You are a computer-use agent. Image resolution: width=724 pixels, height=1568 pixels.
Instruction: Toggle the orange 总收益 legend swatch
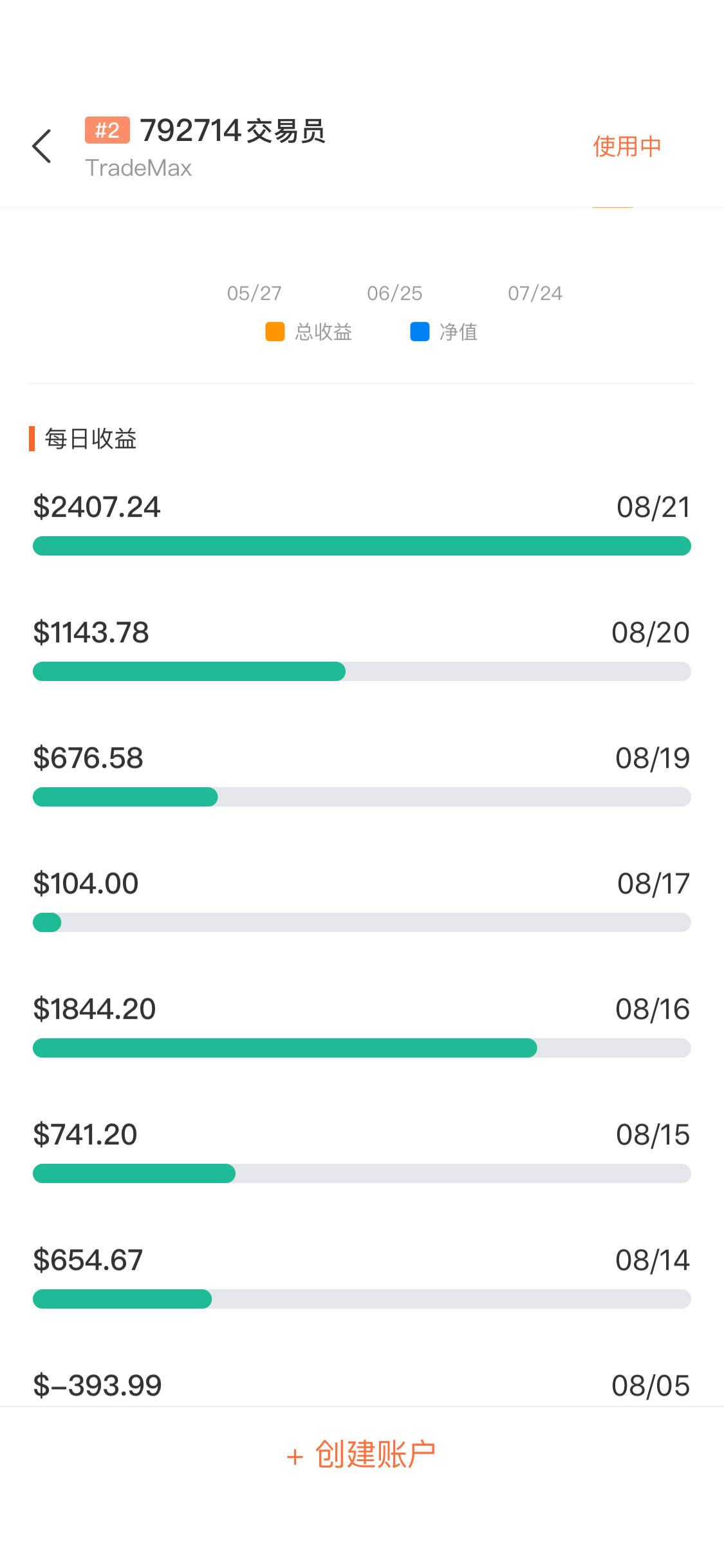coord(275,331)
